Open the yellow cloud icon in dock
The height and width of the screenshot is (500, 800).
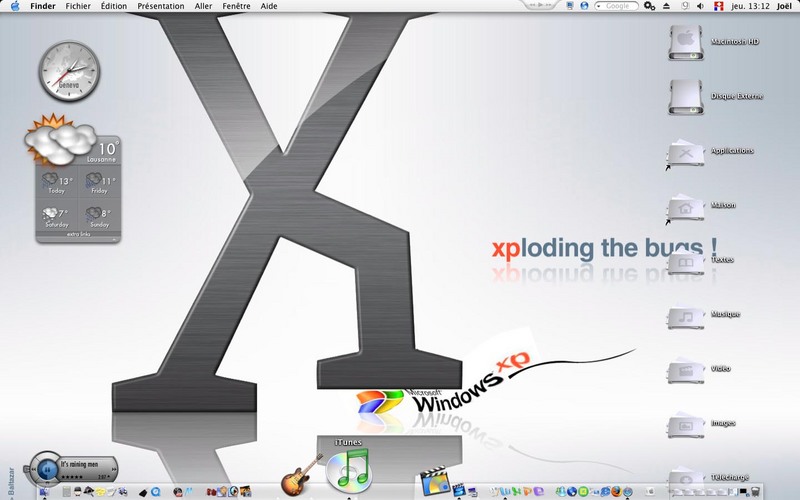pyautogui.click(x=100, y=492)
